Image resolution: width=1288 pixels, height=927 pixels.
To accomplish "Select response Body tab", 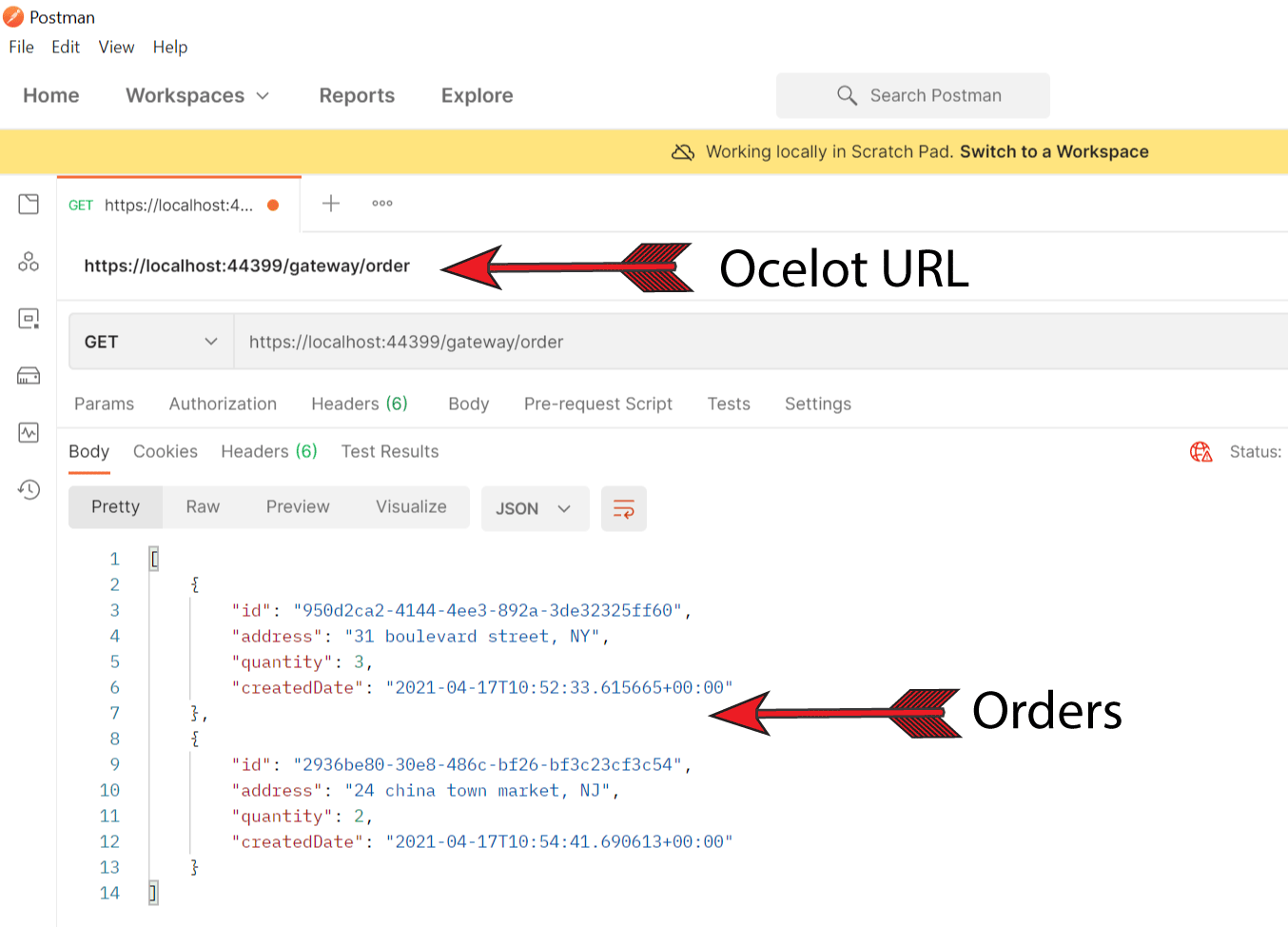I will [88, 451].
